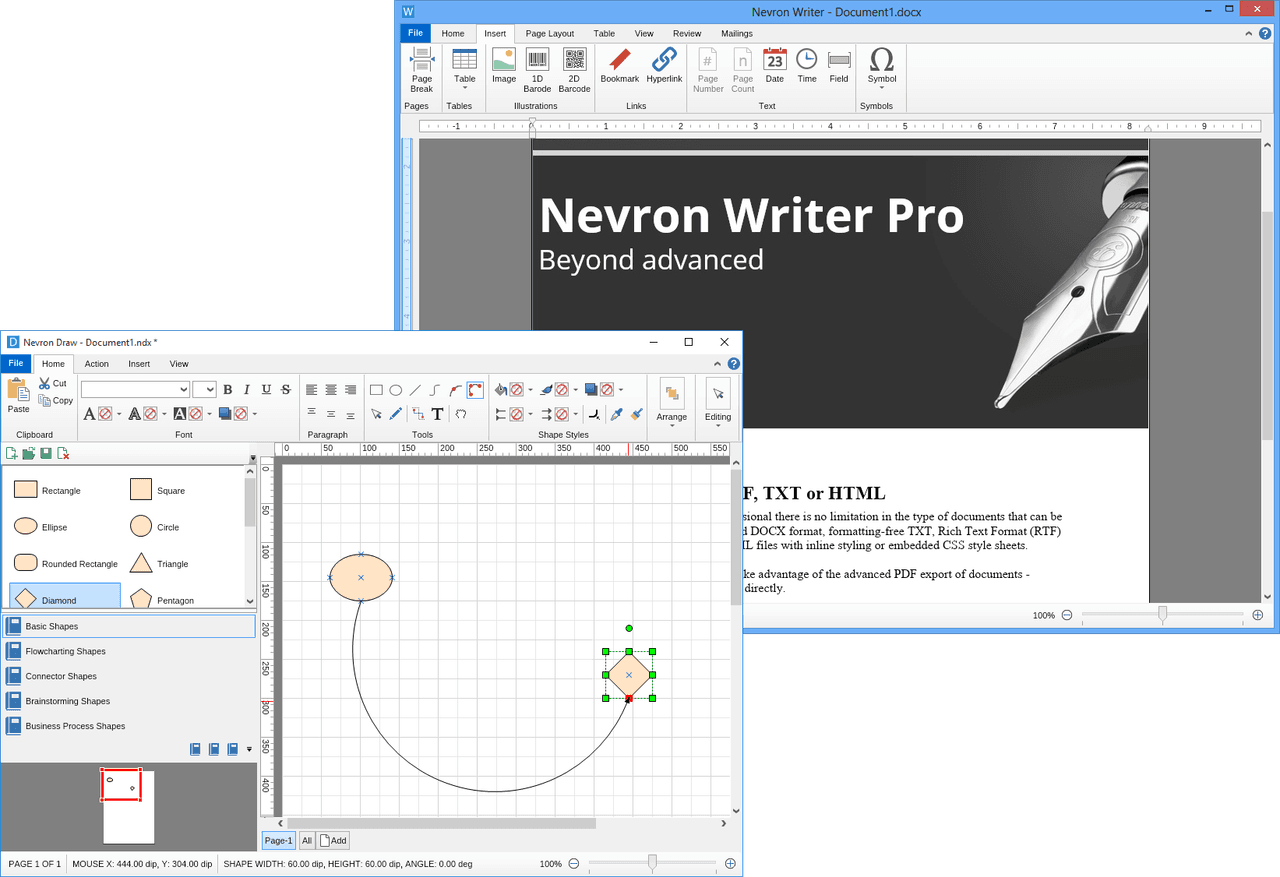Toggle Bold in Draw's Font group
1280x877 pixels.
click(x=228, y=390)
